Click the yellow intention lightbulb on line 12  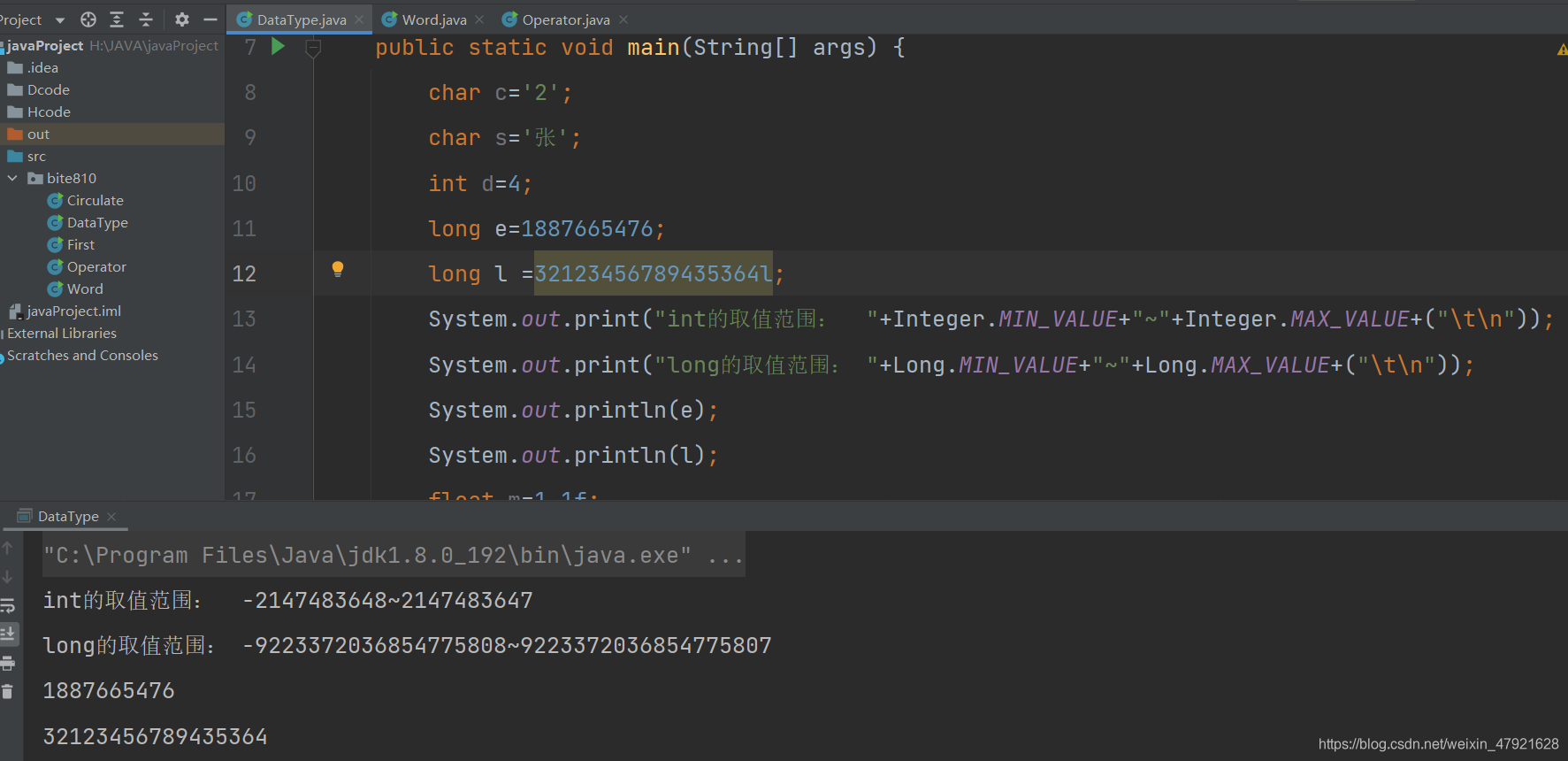337,270
